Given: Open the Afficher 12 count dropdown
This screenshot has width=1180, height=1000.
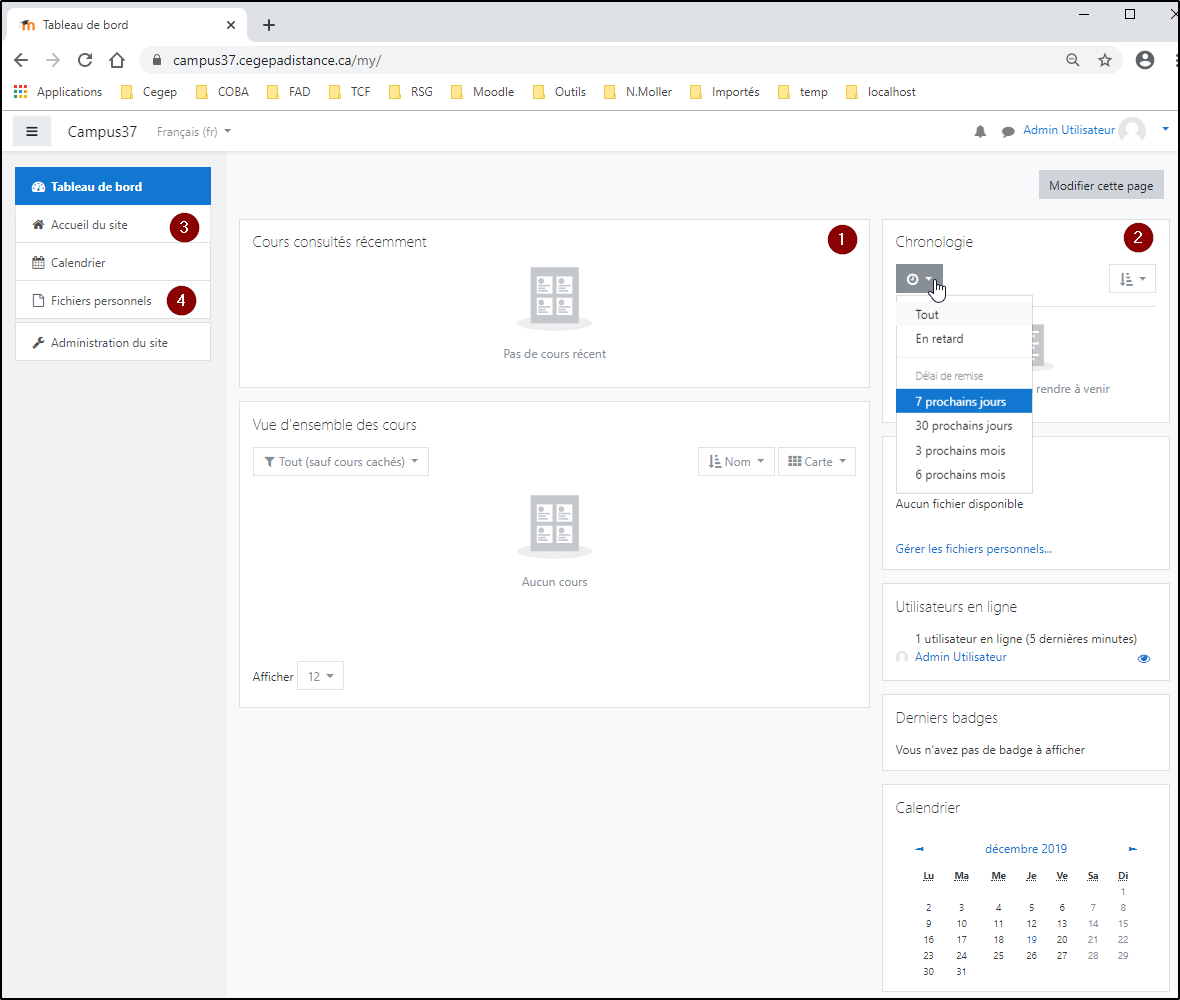Looking at the screenshot, I should [x=320, y=676].
